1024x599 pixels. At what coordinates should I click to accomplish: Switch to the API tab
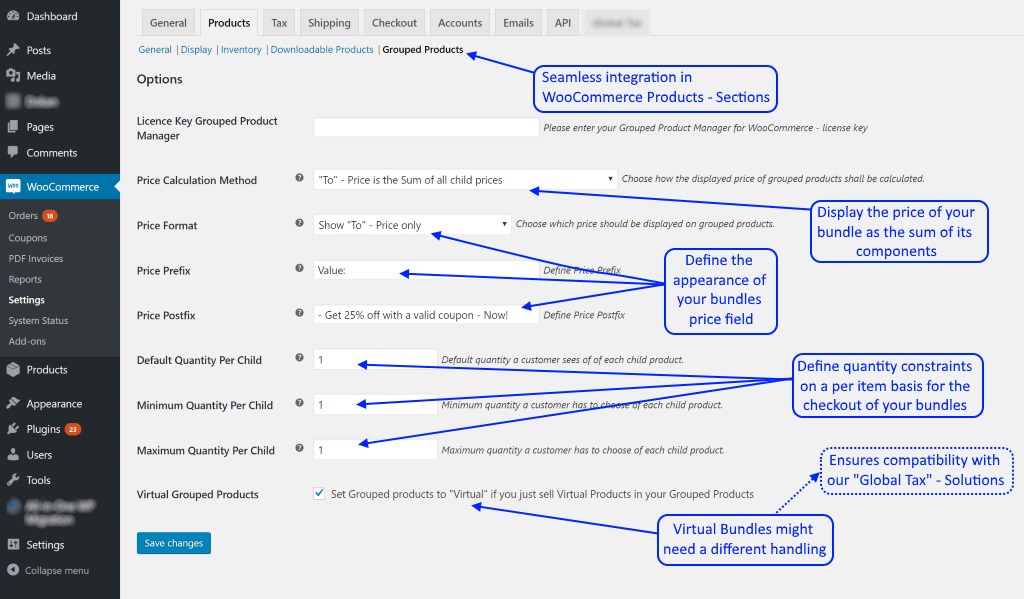[562, 23]
